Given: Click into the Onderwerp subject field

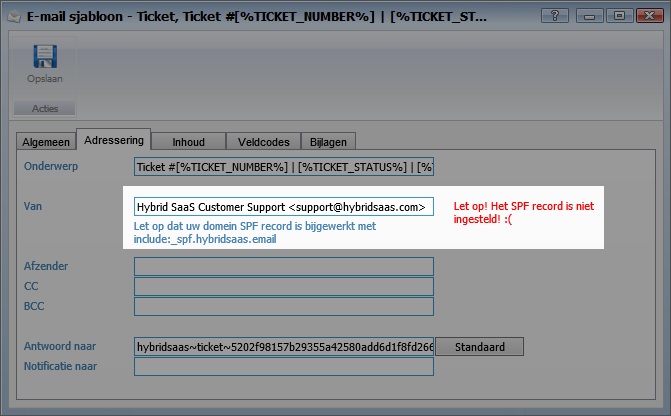Looking at the screenshot, I should coord(283,166).
